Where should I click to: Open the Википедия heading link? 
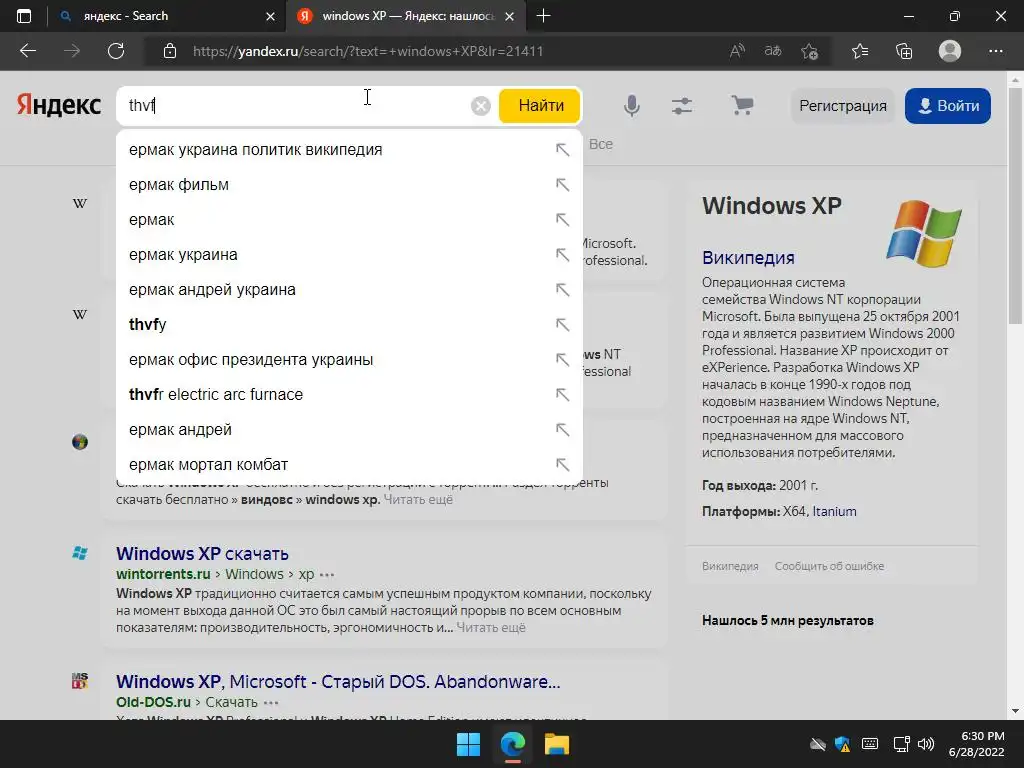[x=748, y=258]
